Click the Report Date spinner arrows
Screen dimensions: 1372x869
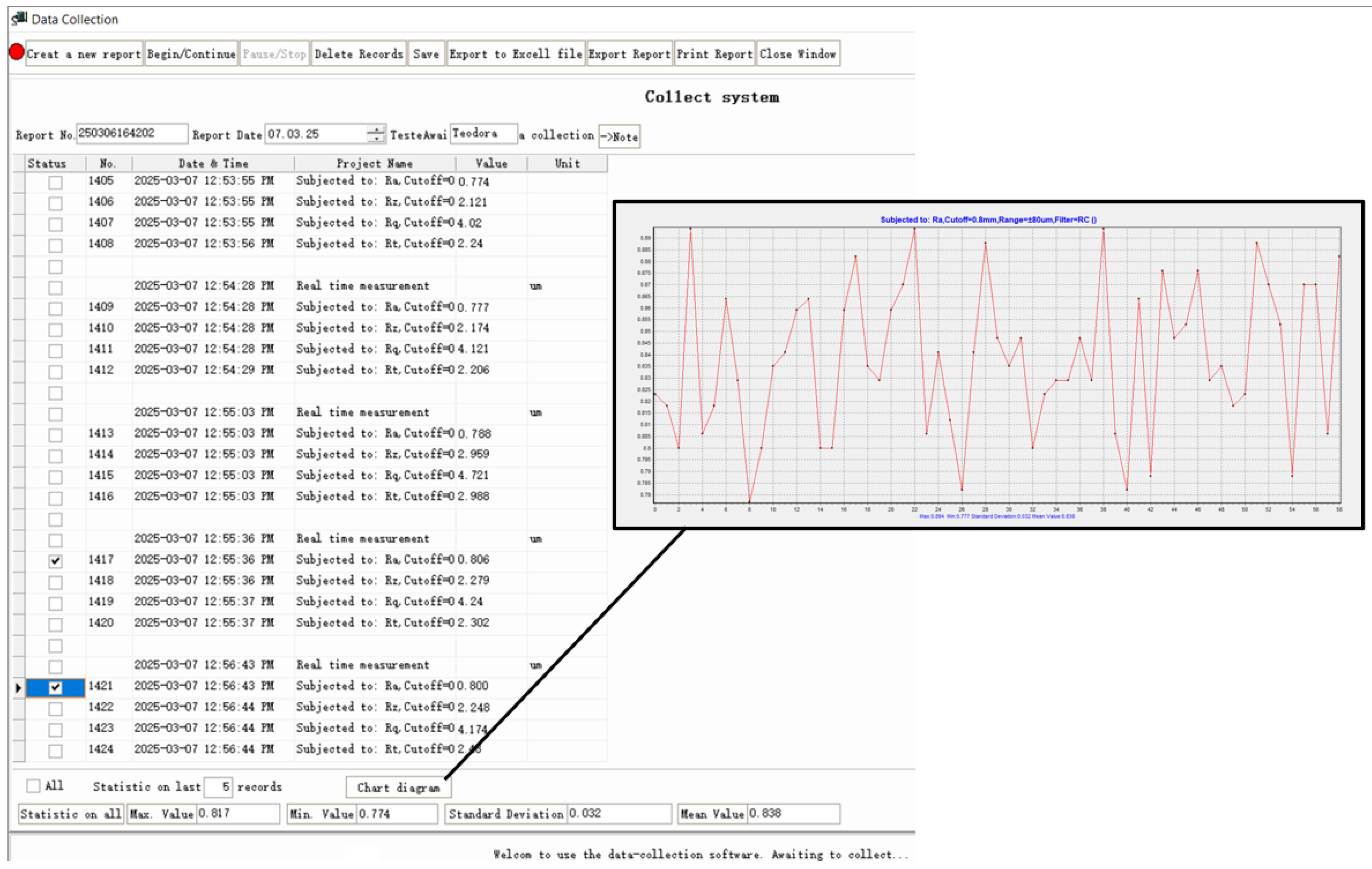pos(376,135)
